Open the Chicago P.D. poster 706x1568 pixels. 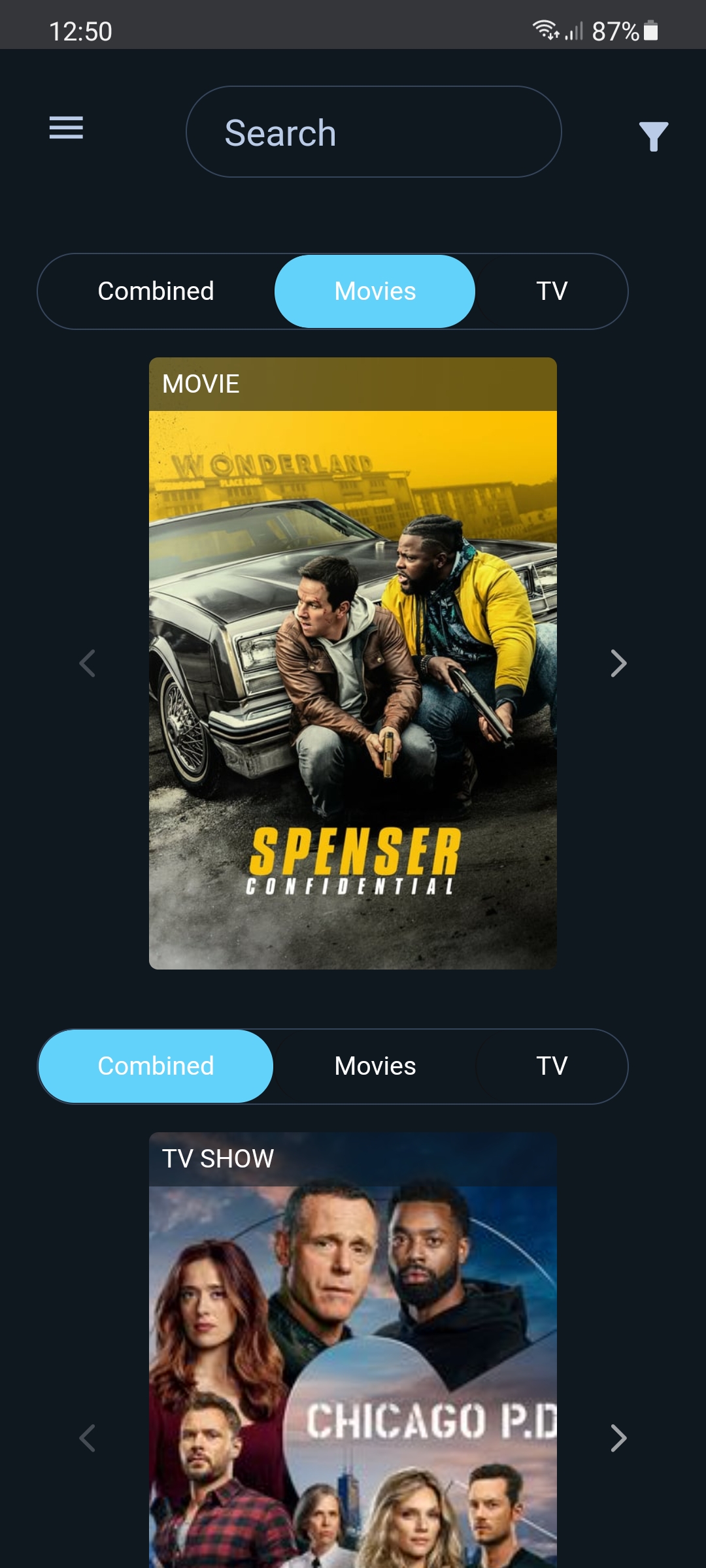click(353, 1377)
